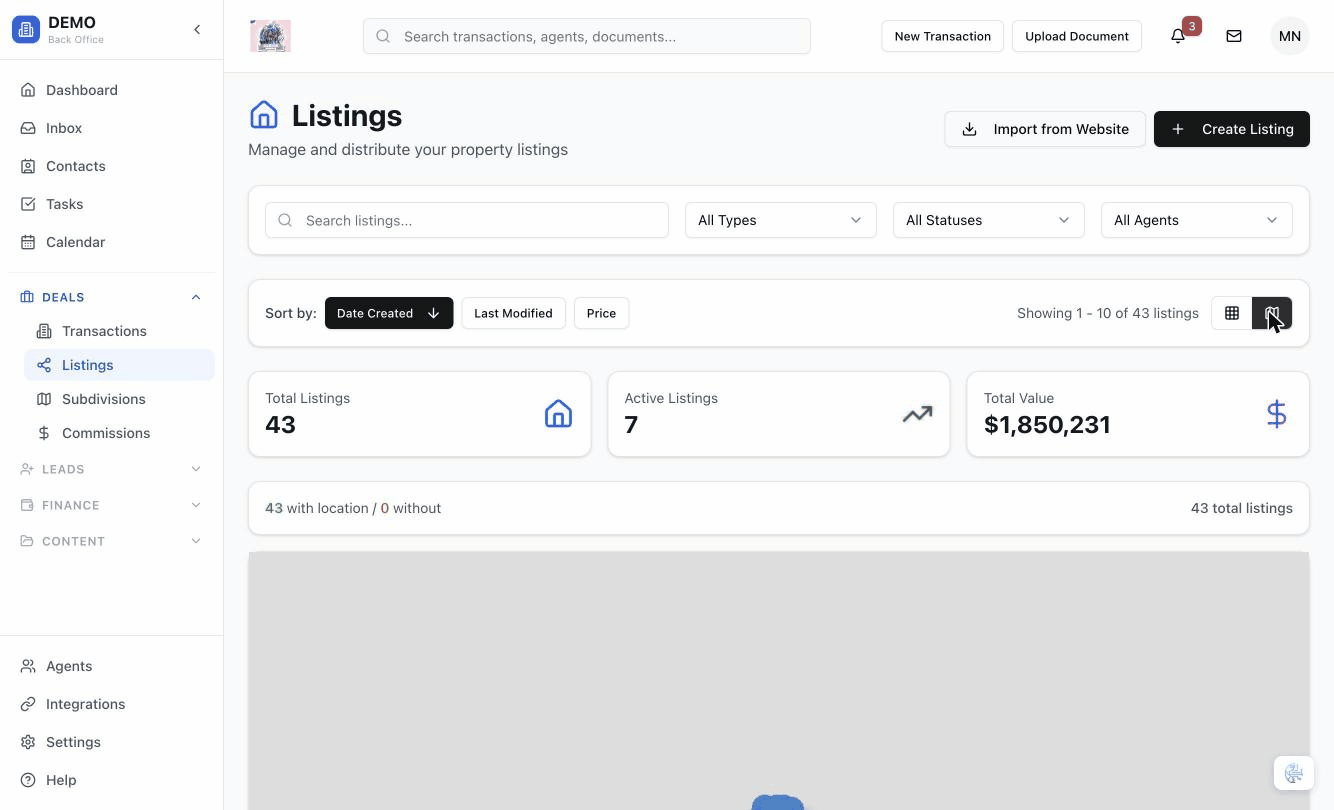This screenshot has height=810, width=1334.
Task: Click the company logo image in header
Action: click(x=270, y=36)
